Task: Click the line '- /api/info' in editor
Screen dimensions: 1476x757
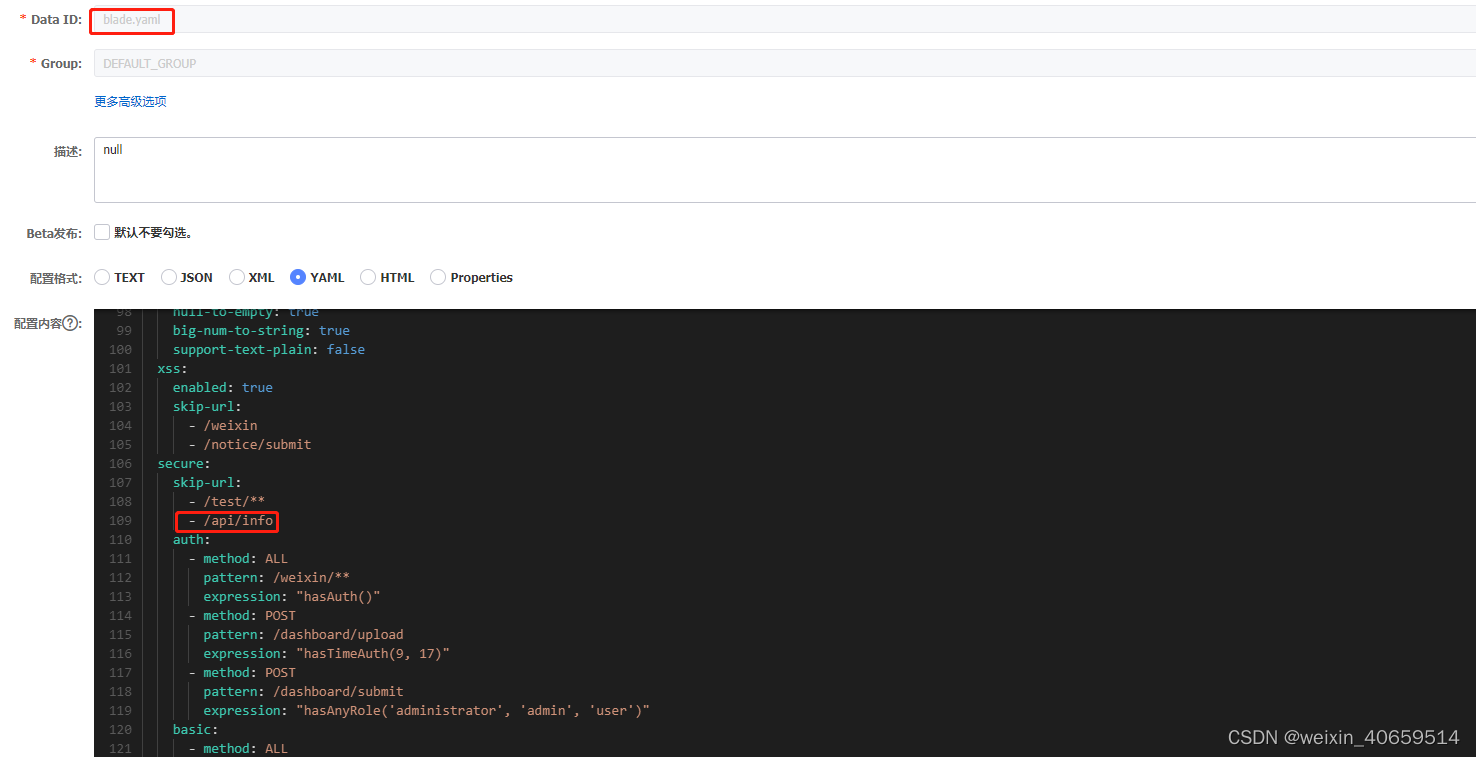Action: (231, 520)
